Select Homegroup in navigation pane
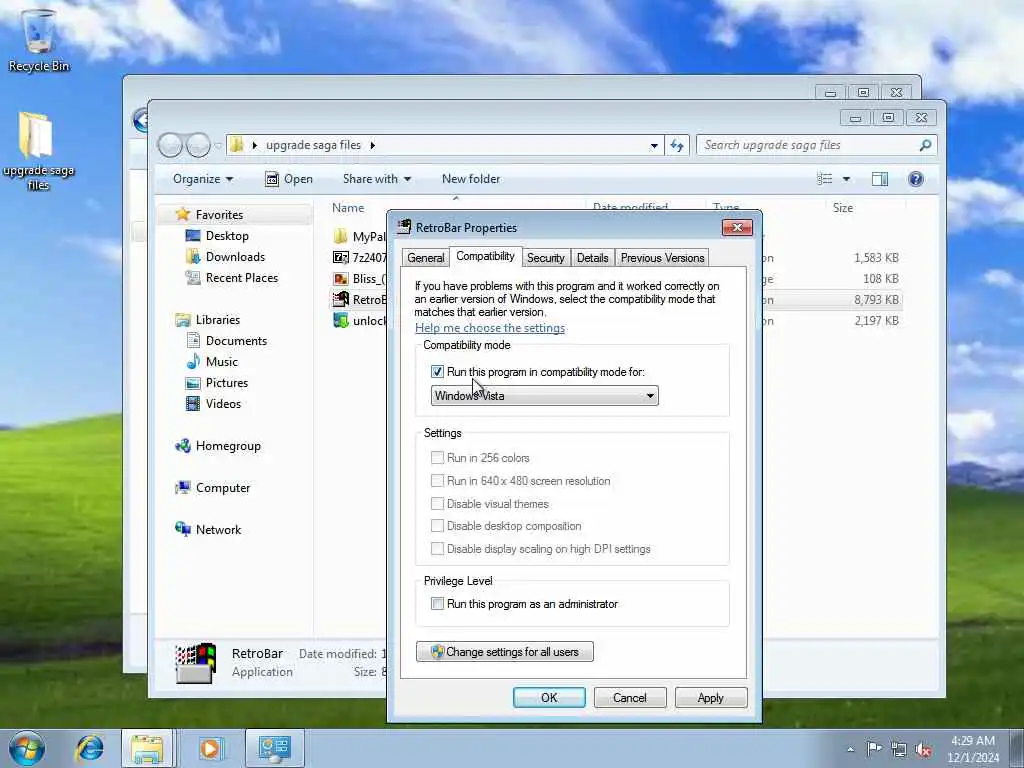 coord(228,446)
